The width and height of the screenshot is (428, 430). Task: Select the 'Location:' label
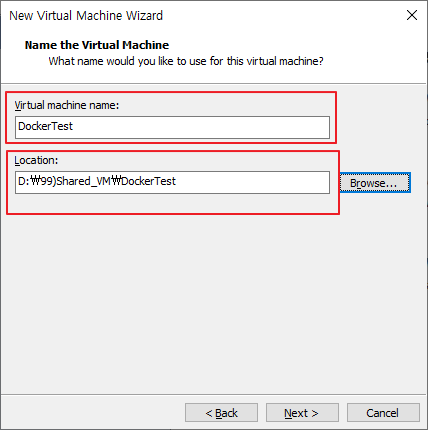click(x=36, y=160)
